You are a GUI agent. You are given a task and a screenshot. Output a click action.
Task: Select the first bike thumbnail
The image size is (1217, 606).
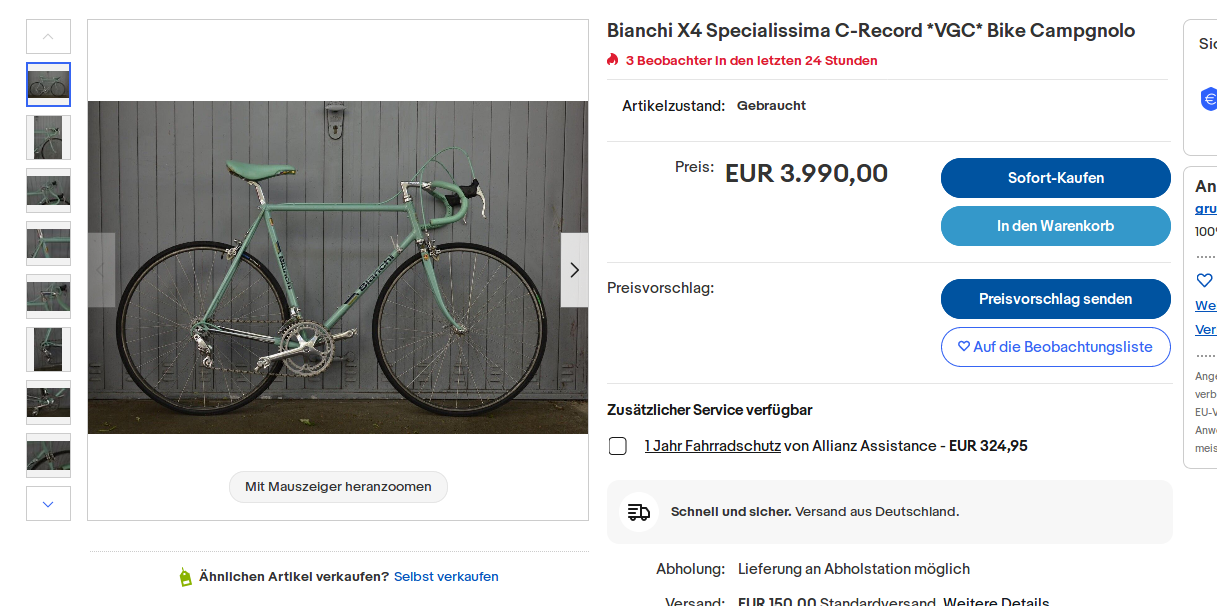(x=48, y=85)
